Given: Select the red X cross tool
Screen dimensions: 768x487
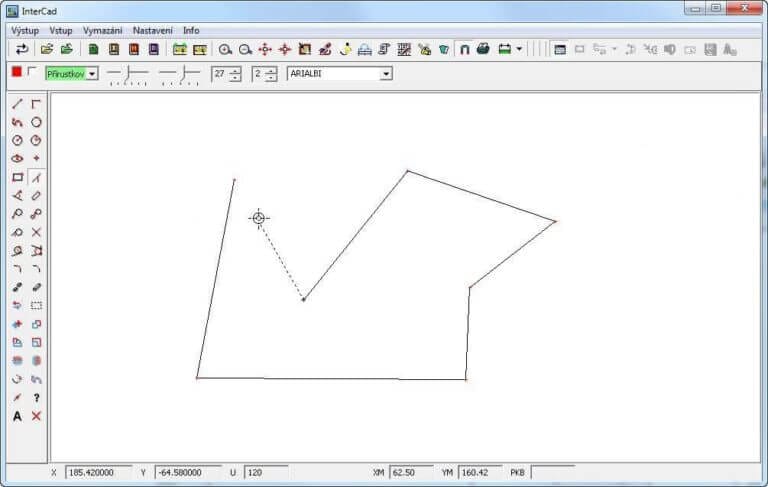Looking at the screenshot, I should tap(36, 232).
